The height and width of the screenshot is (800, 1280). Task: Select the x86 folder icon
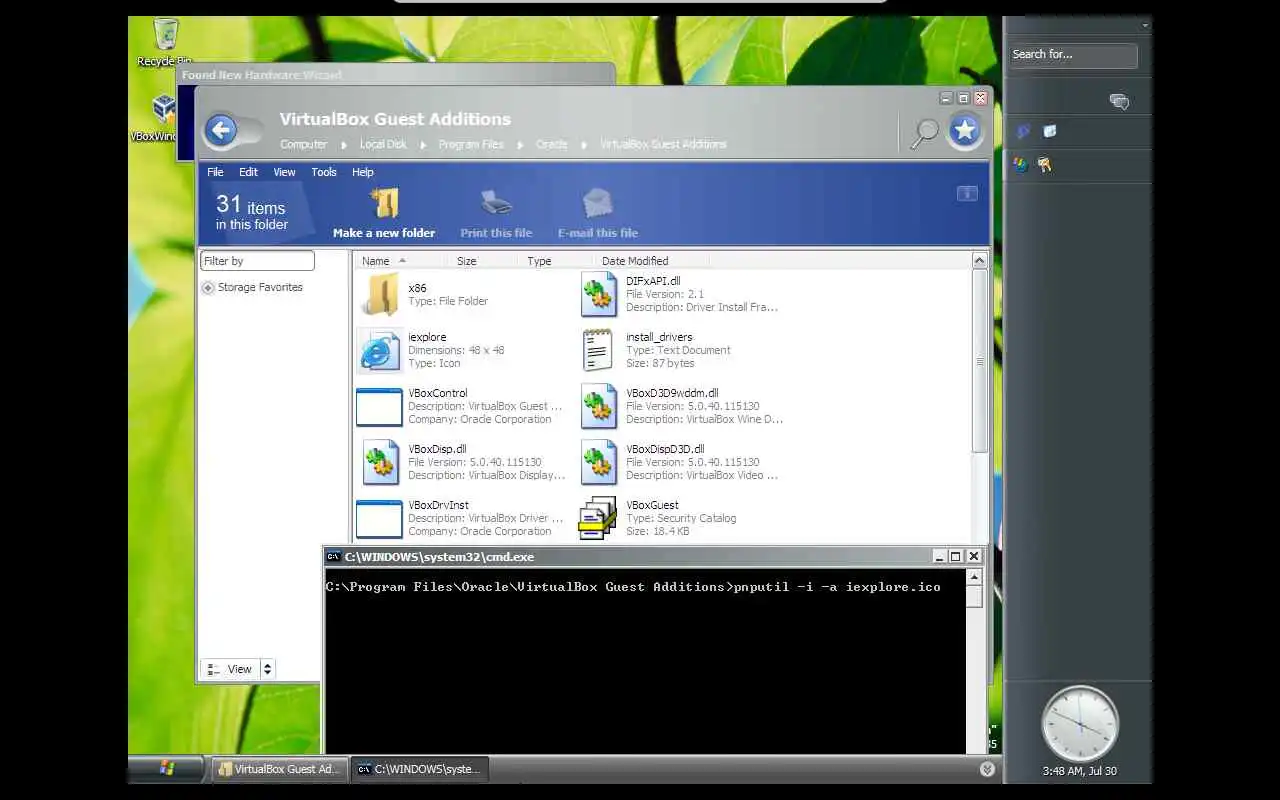point(381,294)
